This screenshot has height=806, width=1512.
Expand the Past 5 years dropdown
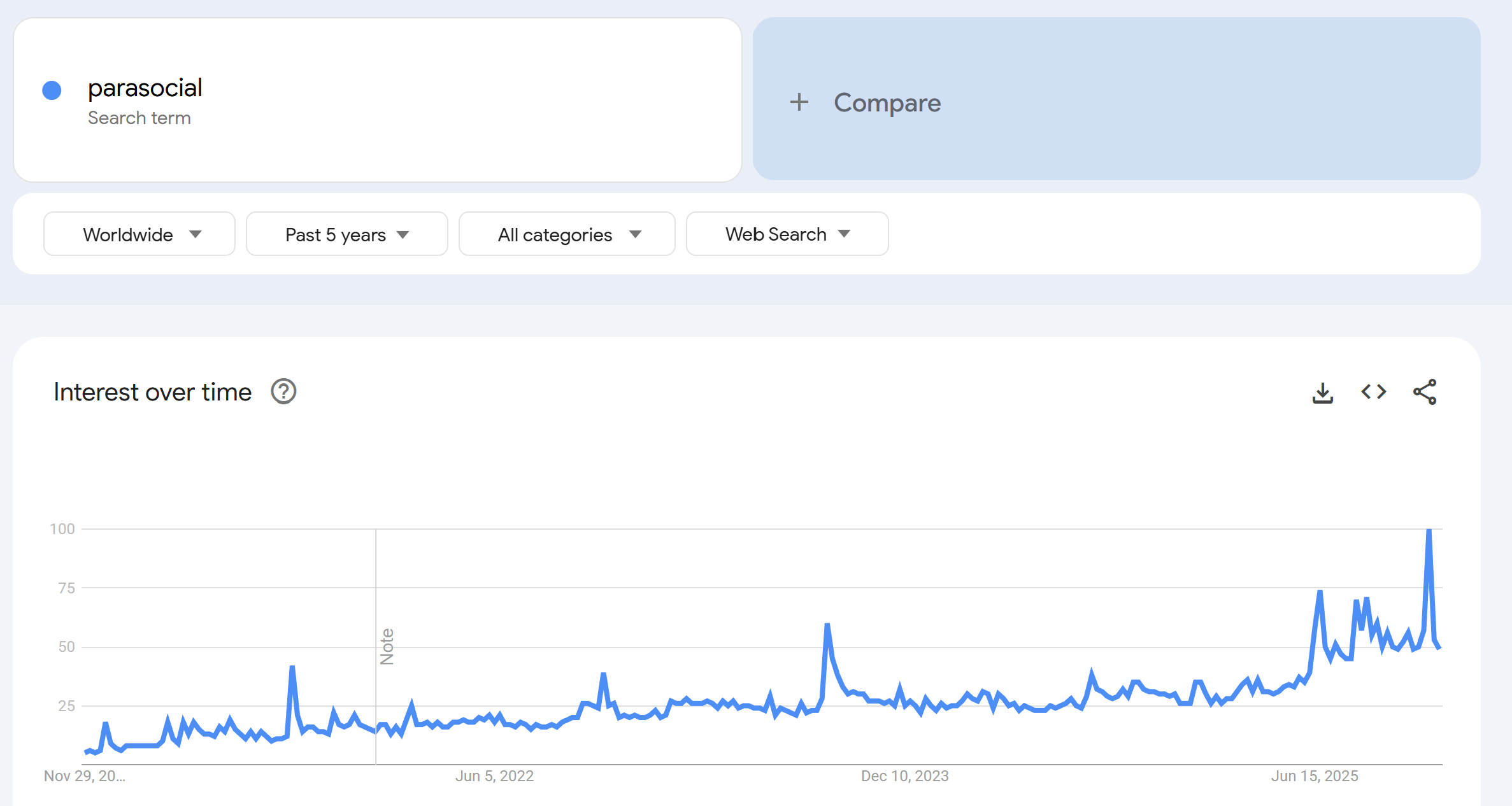point(346,234)
